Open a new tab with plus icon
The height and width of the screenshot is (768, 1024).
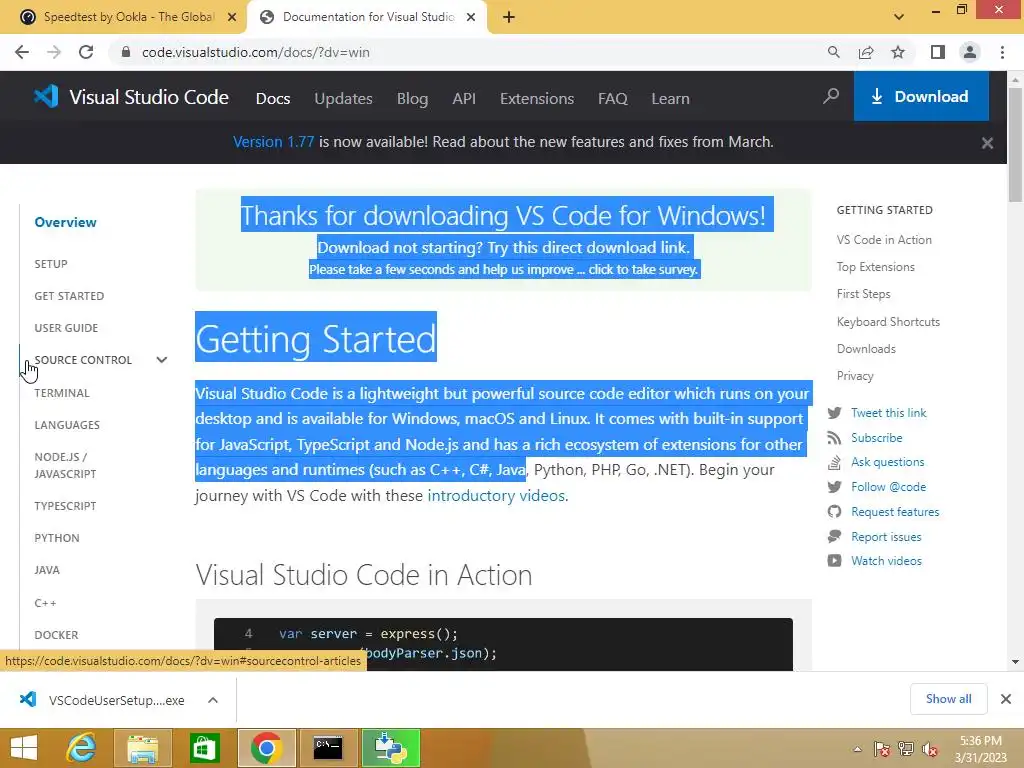point(509,17)
